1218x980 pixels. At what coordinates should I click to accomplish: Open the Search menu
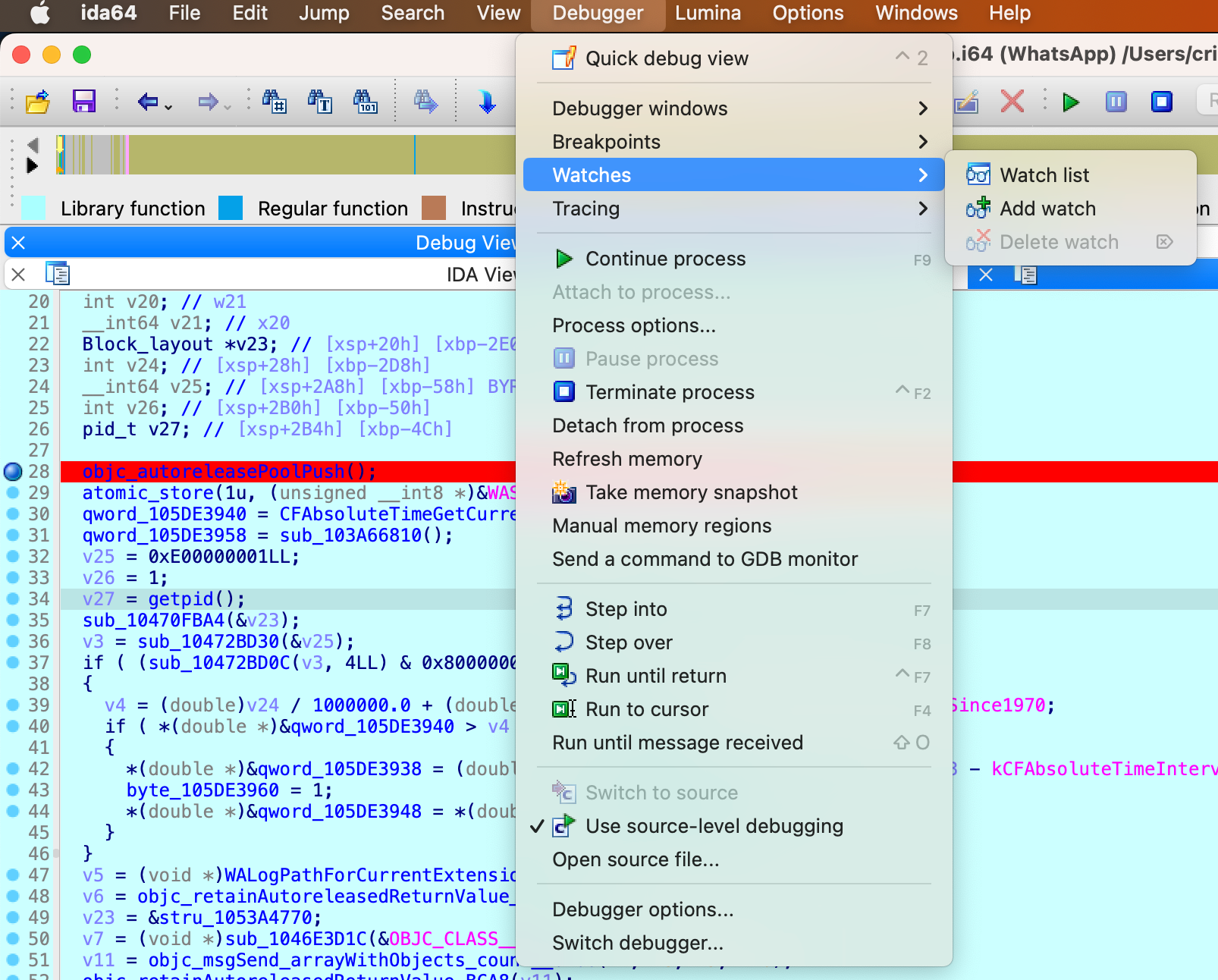click(413, 13)
